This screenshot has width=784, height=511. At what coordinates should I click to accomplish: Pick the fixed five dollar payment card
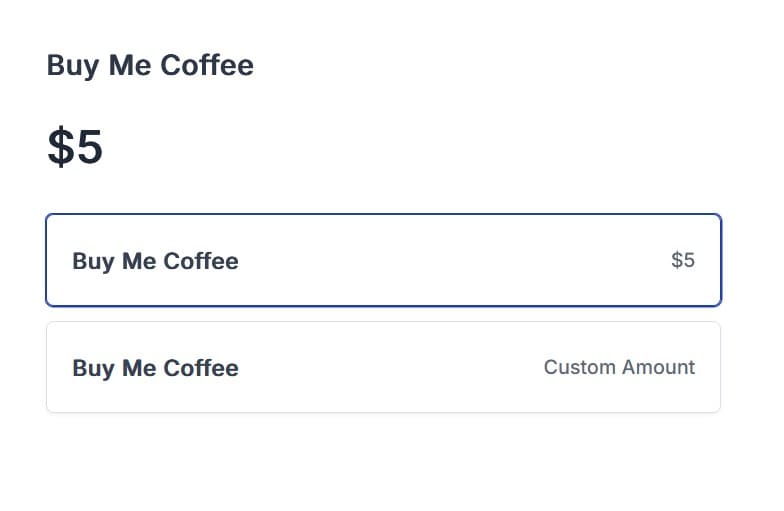tap(383, 260)
